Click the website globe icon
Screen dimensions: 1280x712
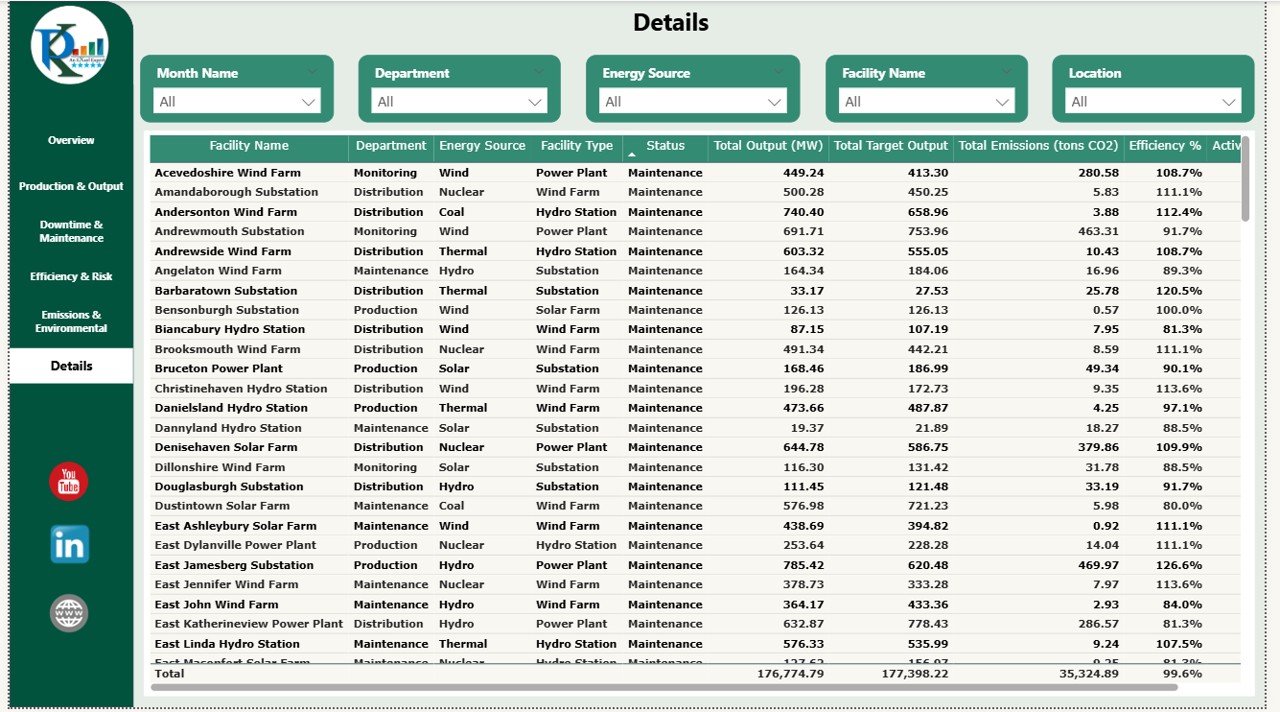click(69, 613)
